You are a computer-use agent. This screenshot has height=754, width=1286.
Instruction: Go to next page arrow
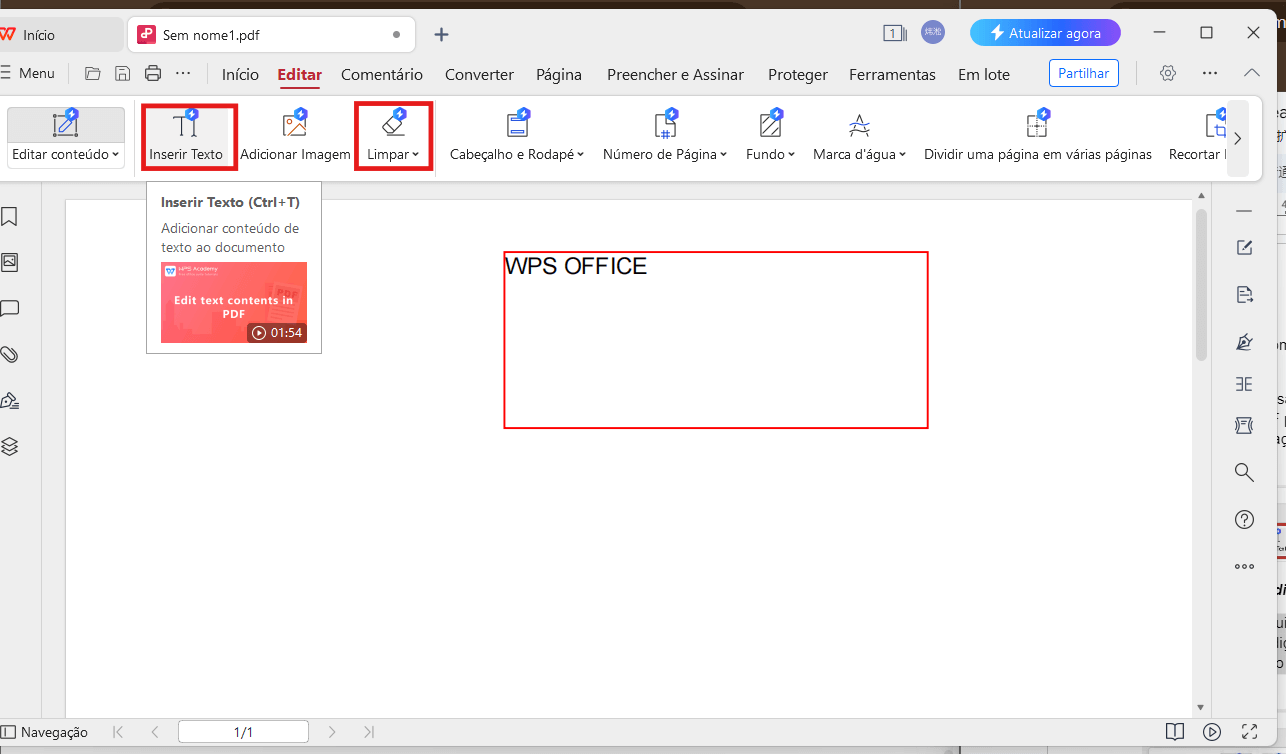click(333, 732)
